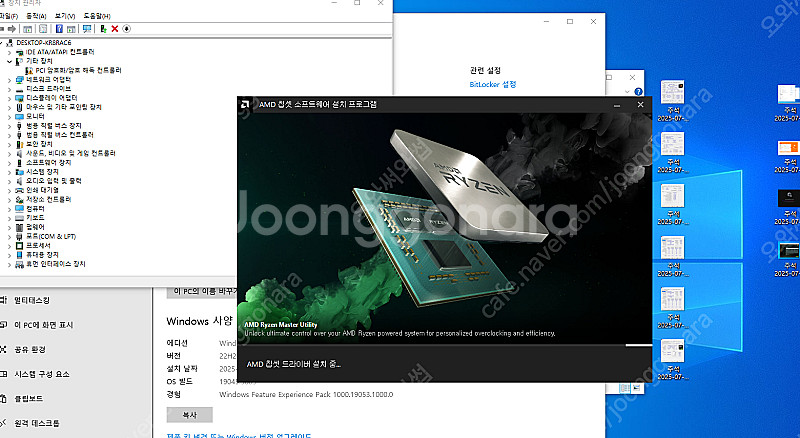Open 원격 데스크톱 settings page
The height and width of the screenshot is (438, 800).
[x=37, y=423]
